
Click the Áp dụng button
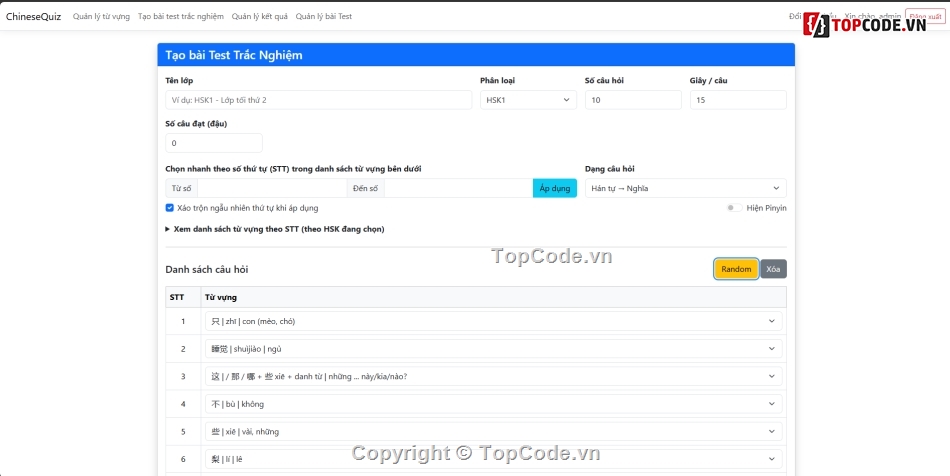click(555, 188)
